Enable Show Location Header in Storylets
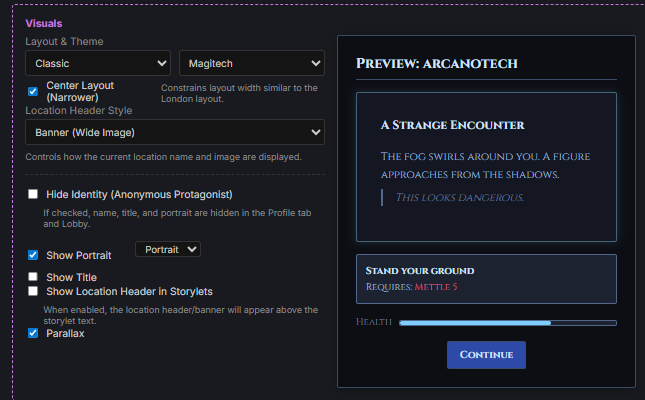Image resolution: width=645 pixels, height=400 pixels. [33, 291]
